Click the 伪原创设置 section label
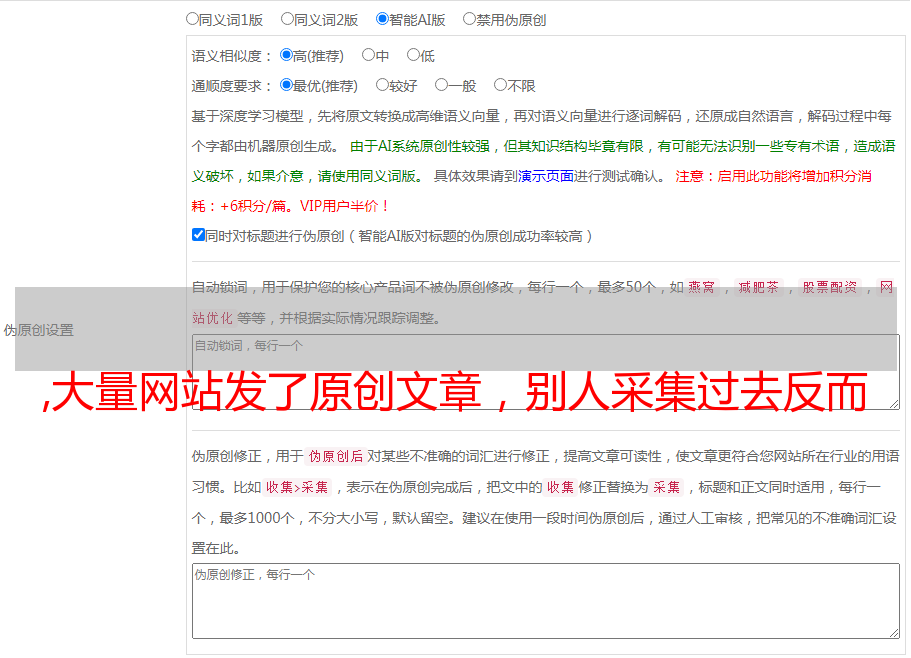The image size is (911, 658). 39,330
